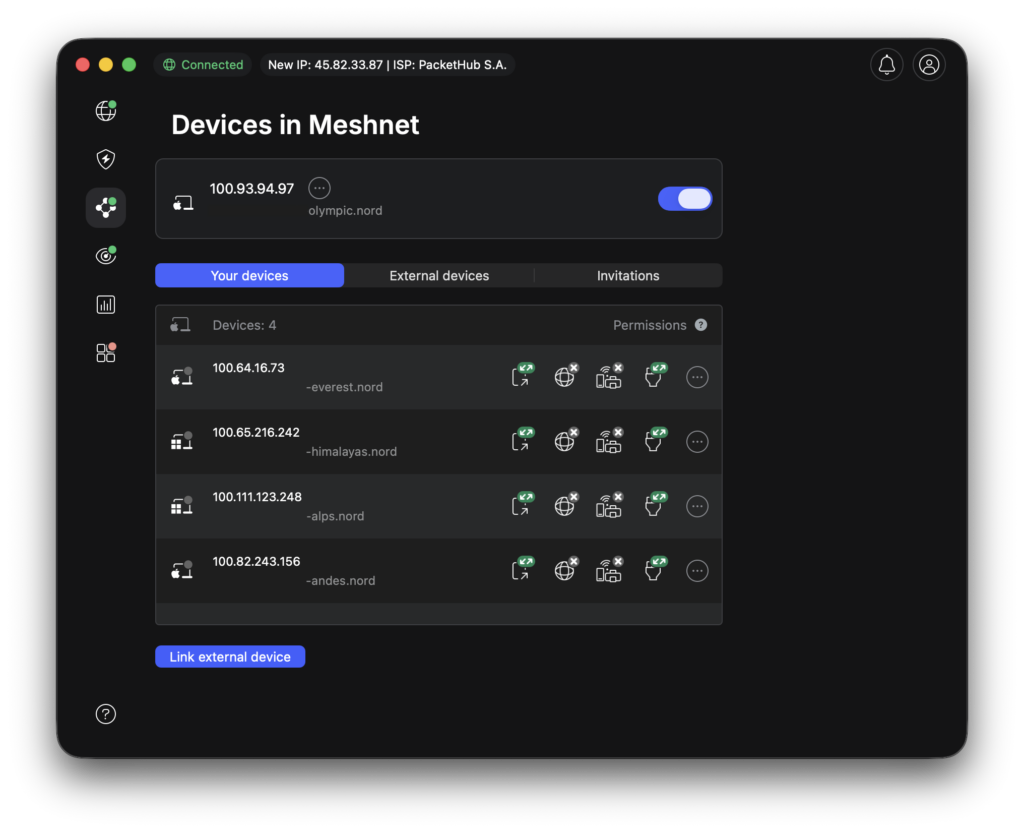Click the olympic.nord hostname
The image size is (1024, 833).
tap(345, 211)
